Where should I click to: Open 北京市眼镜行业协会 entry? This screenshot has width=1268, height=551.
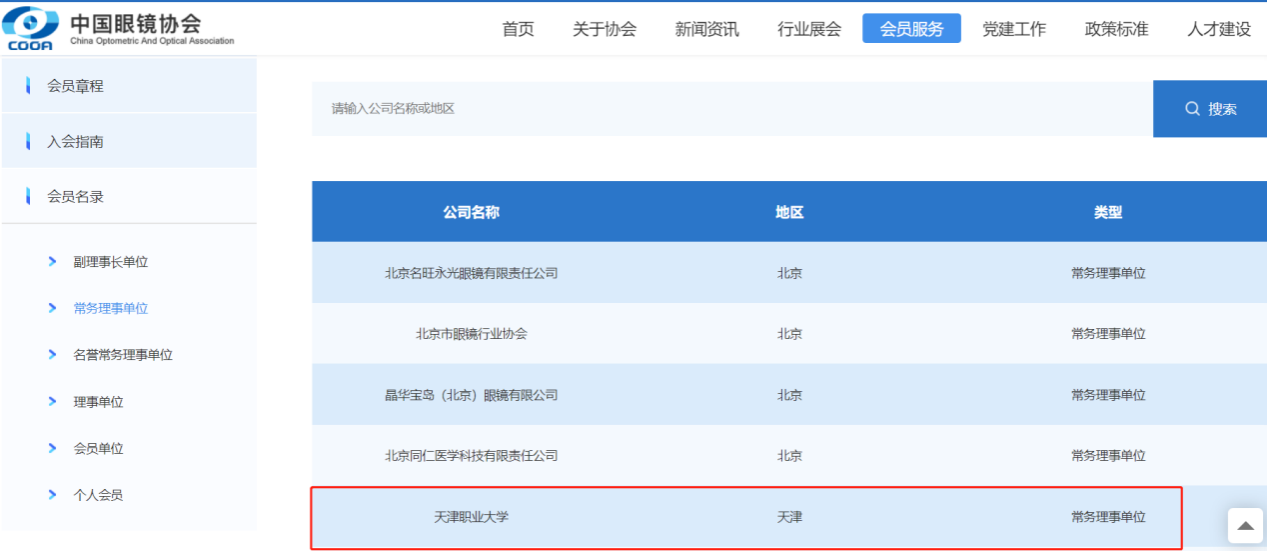click(471, 334)
